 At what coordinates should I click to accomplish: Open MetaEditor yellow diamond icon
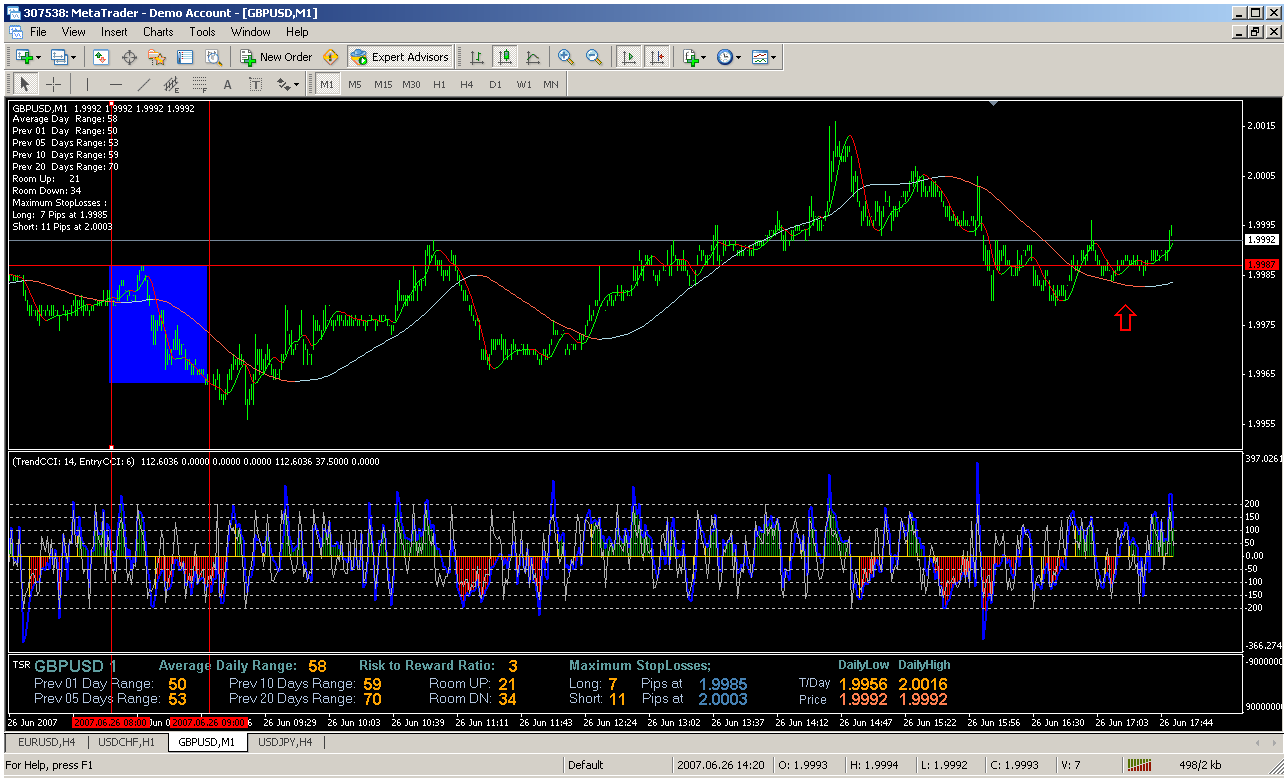[x=329, y=57]
